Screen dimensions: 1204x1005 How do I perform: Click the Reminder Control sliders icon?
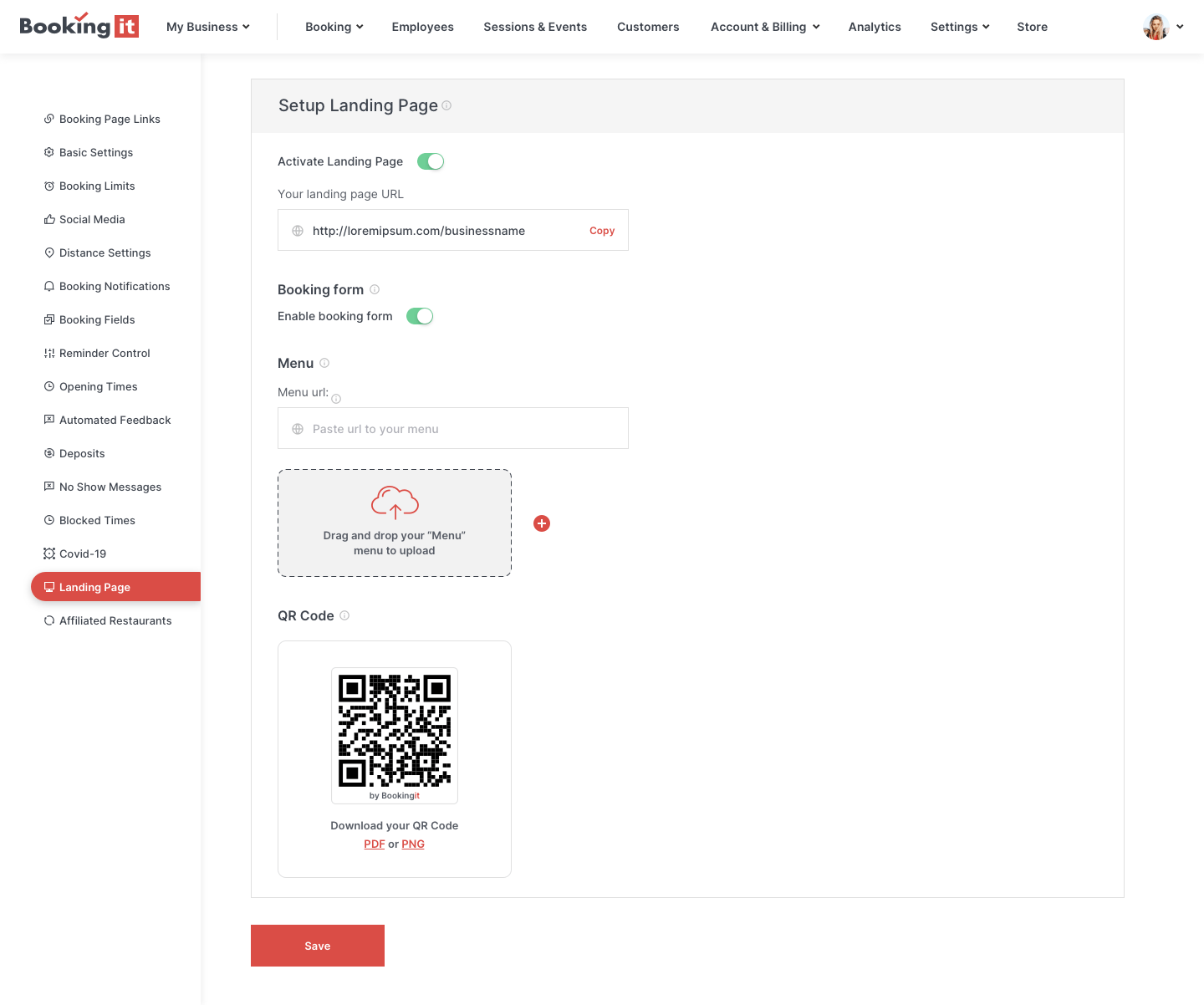[49, 353]
